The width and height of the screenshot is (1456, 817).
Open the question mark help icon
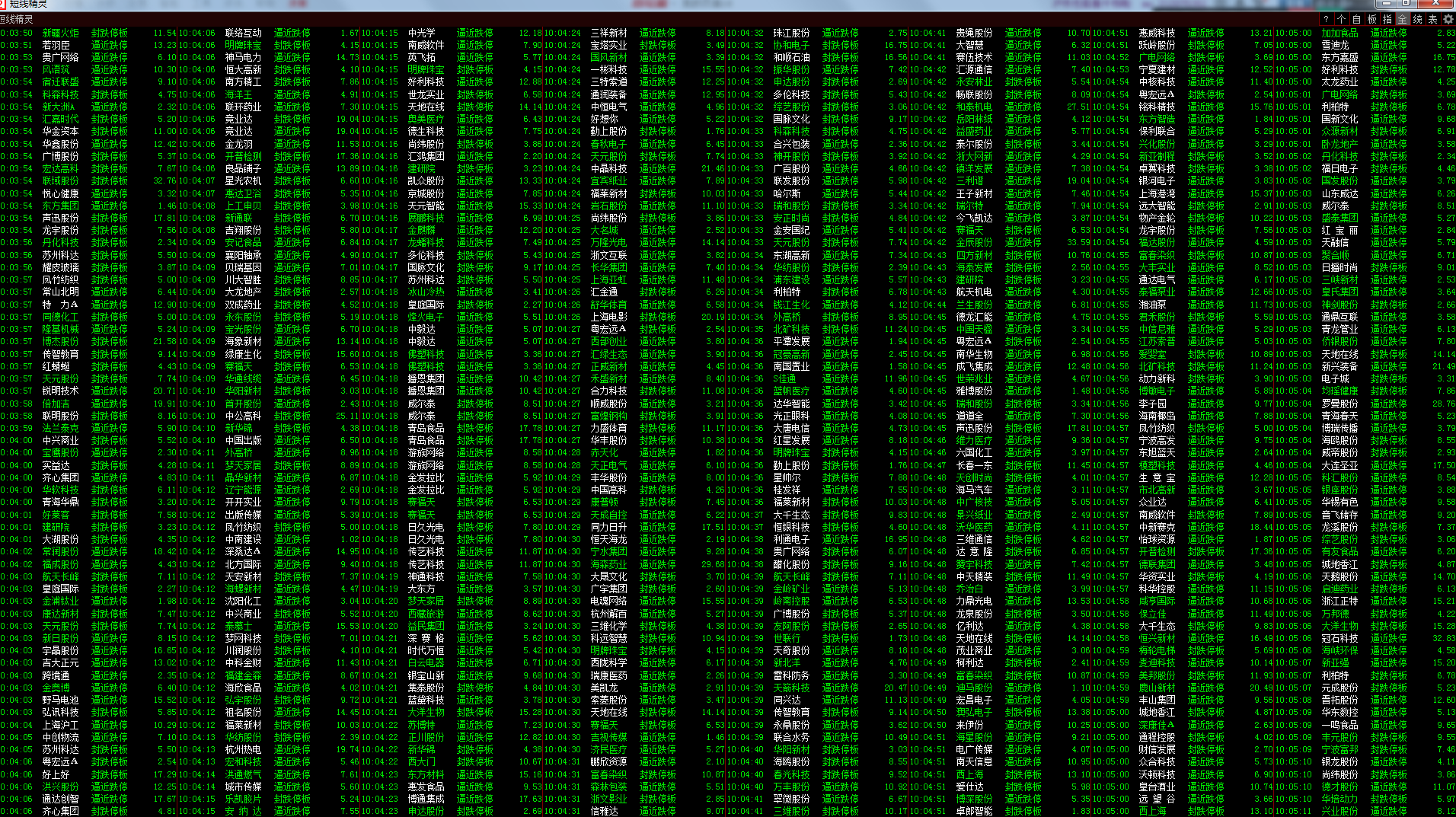1326,19
